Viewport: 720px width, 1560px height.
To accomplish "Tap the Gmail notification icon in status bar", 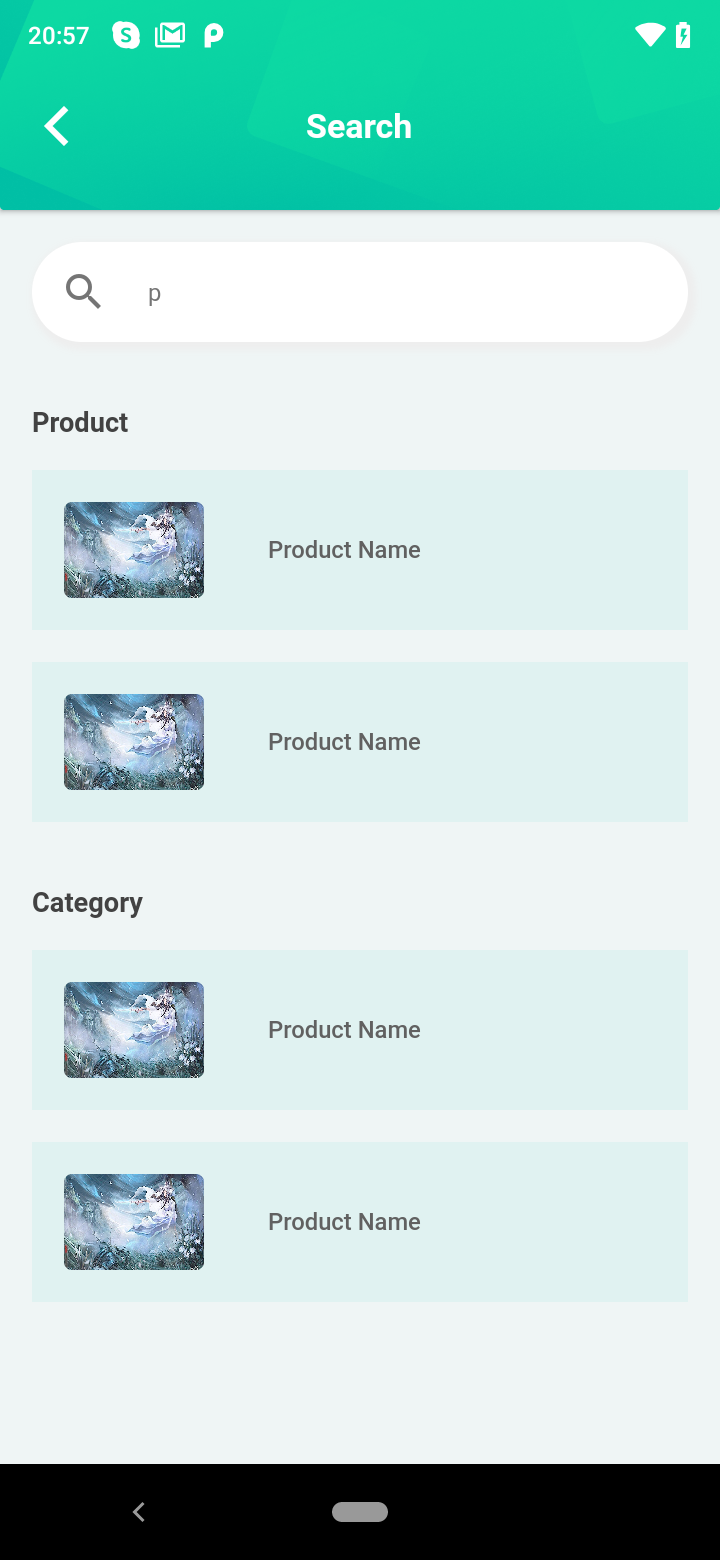I will click(x=170, y=36).
